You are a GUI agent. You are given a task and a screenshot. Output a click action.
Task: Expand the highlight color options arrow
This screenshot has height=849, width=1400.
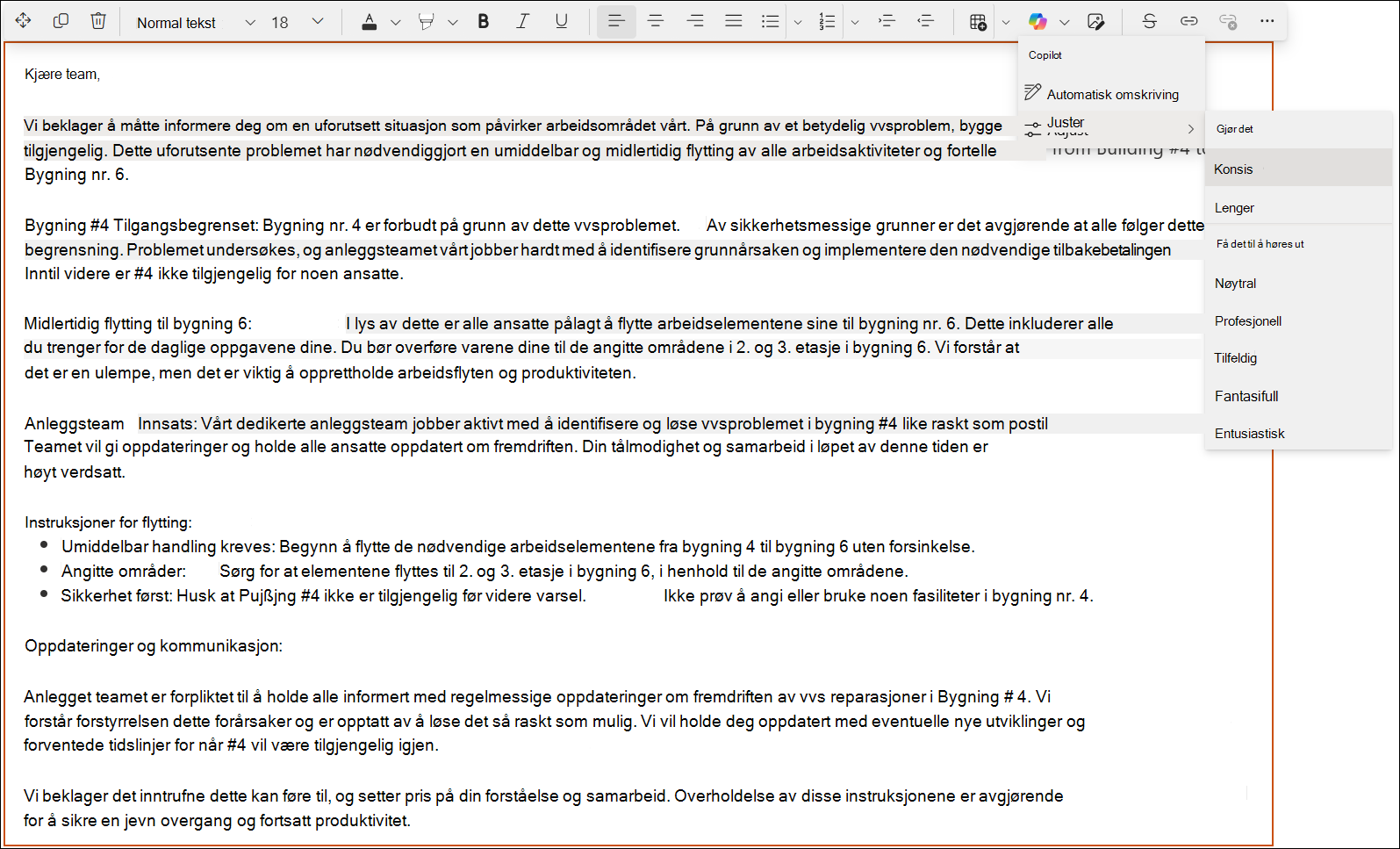pos(453,23)
